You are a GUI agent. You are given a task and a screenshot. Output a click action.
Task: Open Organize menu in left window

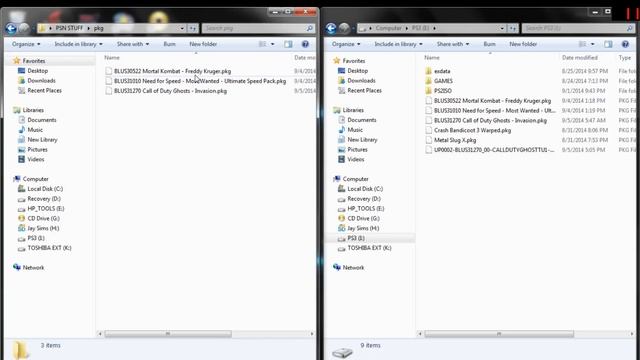[x=26, y=44]
